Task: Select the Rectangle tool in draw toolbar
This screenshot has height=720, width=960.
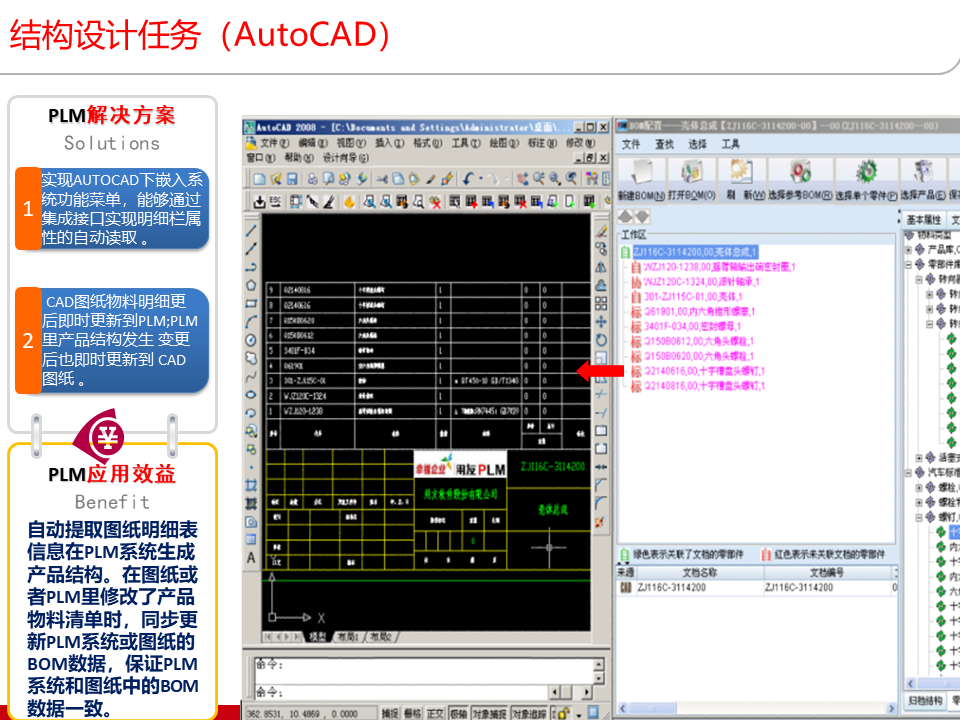Action: [251, 303]
